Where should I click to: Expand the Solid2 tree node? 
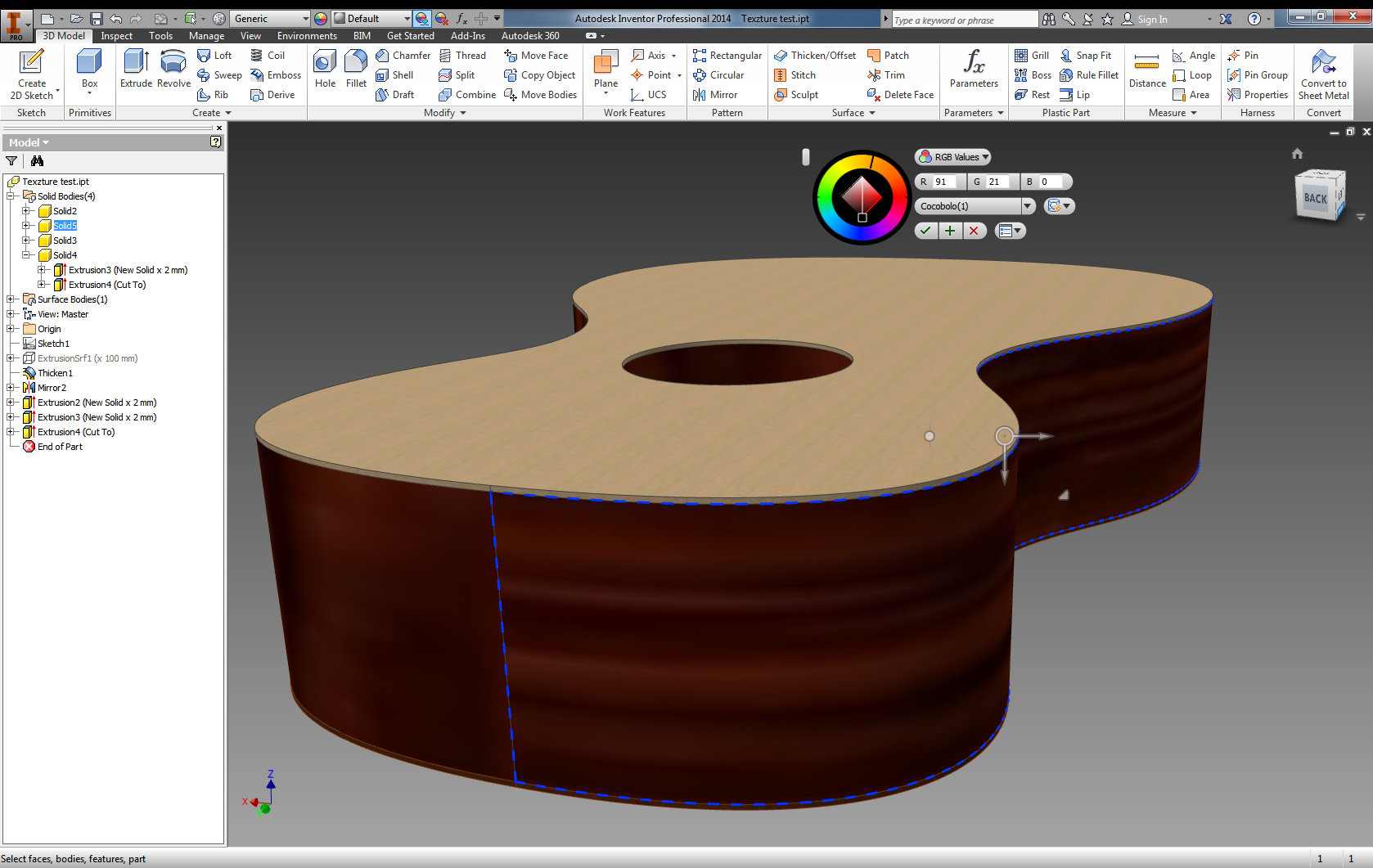[x=26, y=211]
